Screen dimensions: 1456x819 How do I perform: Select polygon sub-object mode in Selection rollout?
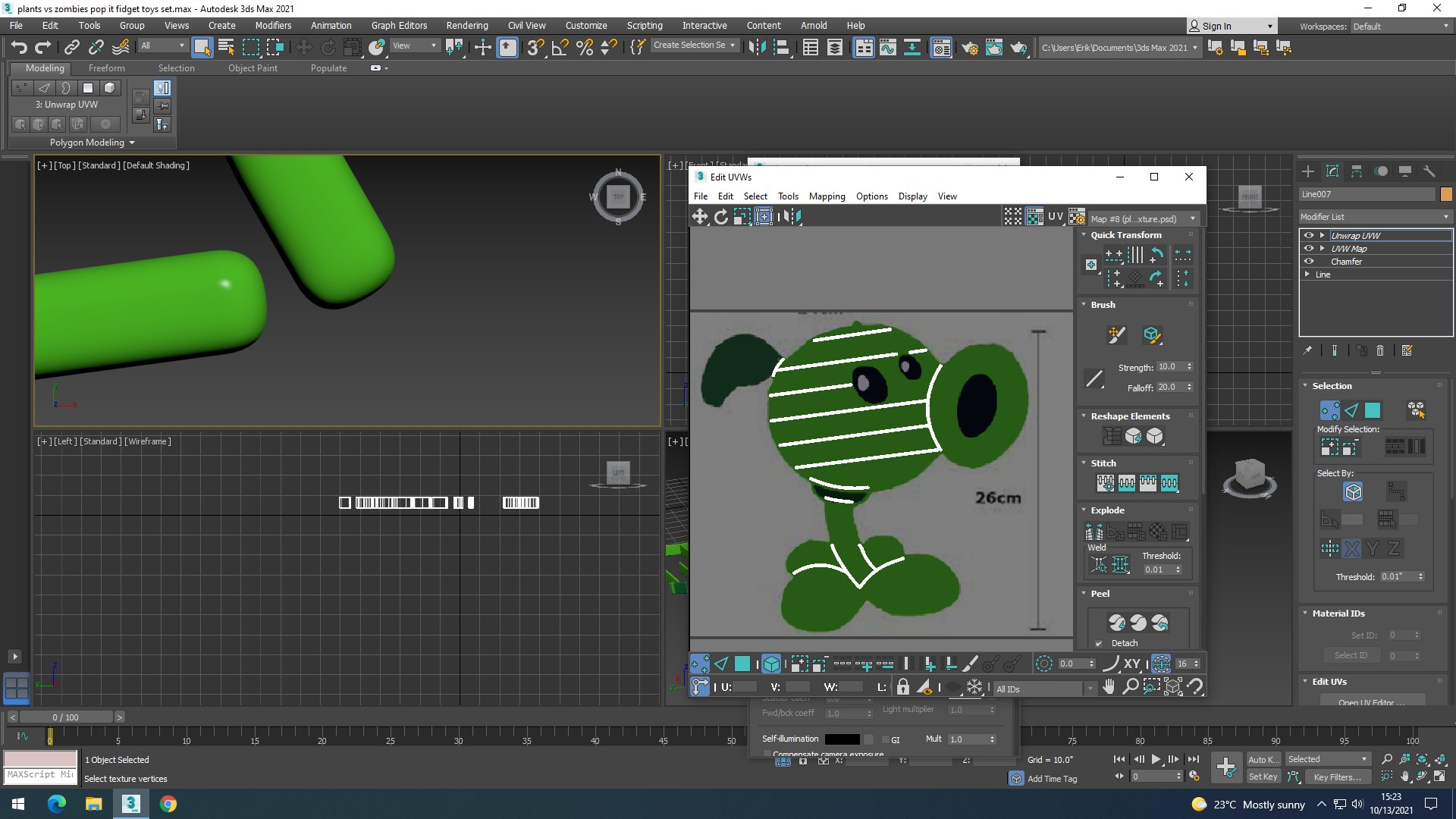(x=1373, y=410)
